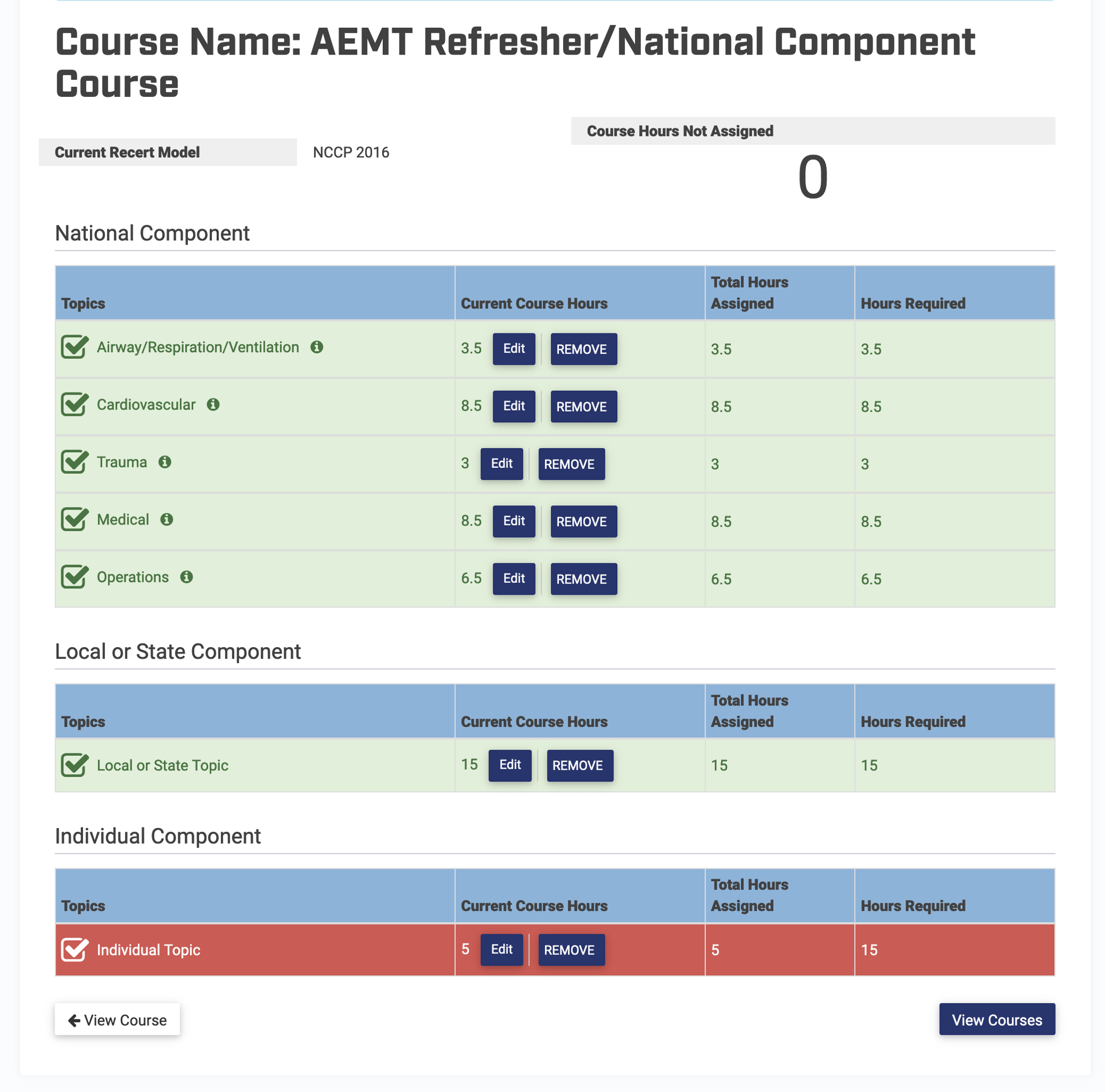Open the Medical info tooltip
Screen dimensions: 1105x1092
click(166, 520)
